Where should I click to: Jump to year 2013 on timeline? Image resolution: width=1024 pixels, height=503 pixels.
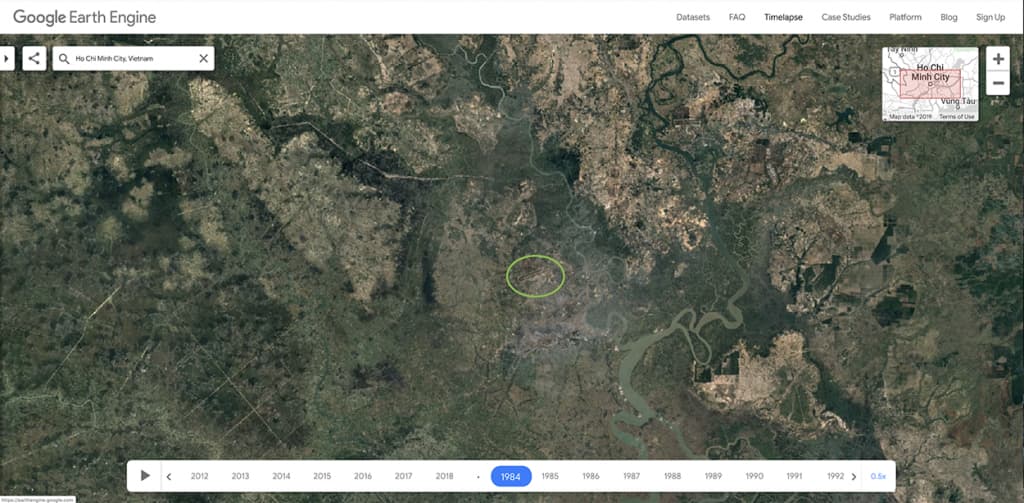click(x=240, y=476)
